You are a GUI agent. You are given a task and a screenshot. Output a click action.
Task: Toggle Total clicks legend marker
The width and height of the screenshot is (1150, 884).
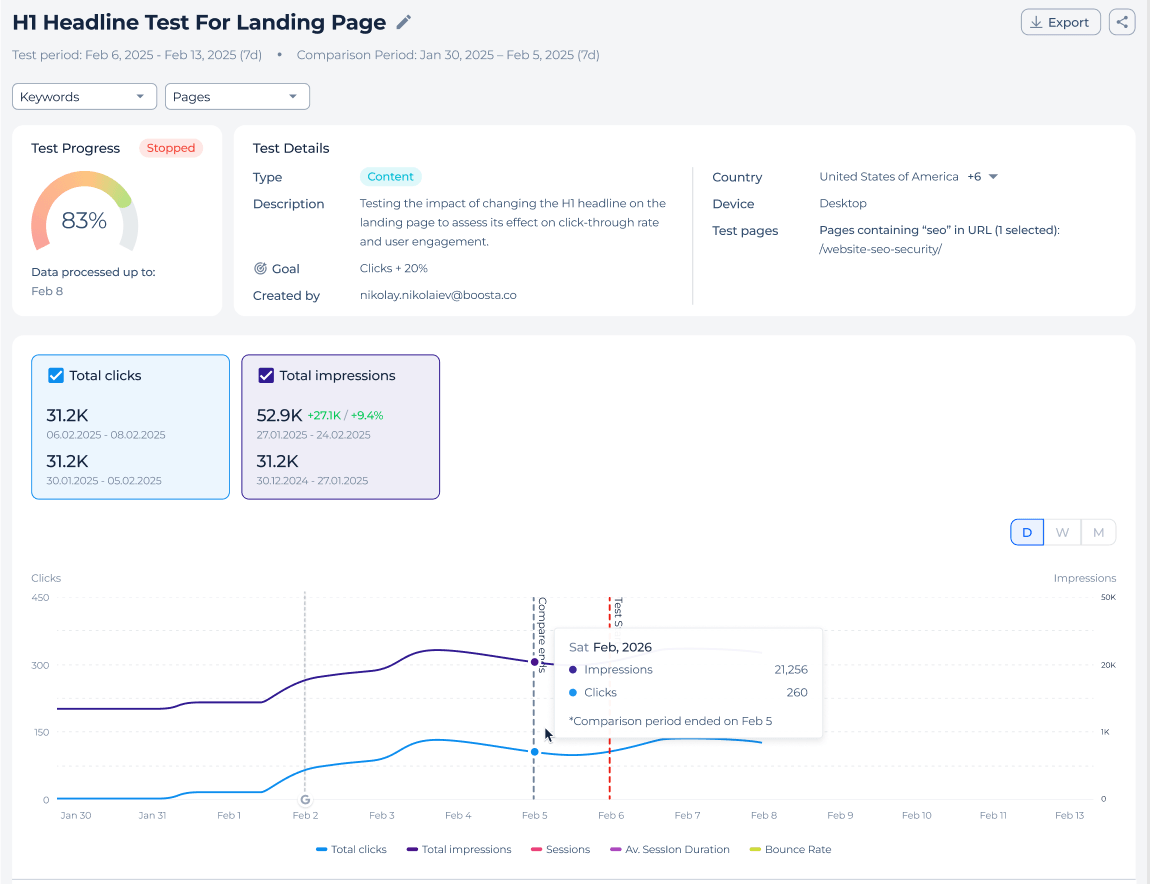click(321, 850)
